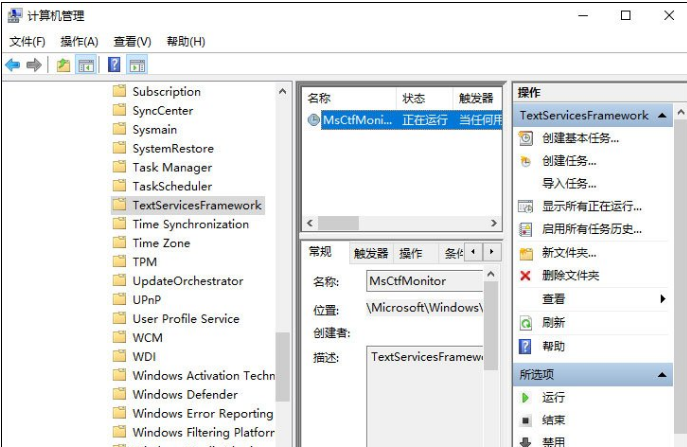This screenshot has height=447, width=687.
Task: Expand the 查看 submenu arrow
Action: point(663,299)
